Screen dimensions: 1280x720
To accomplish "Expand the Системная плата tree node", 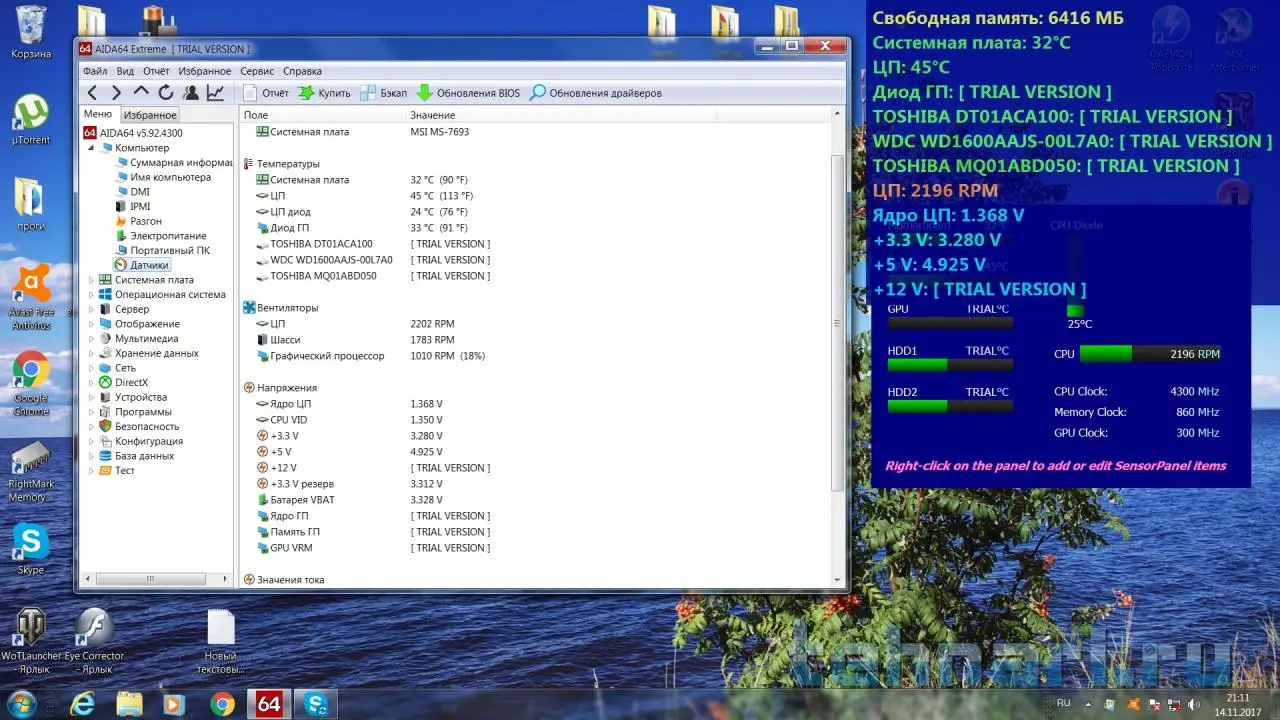I will click(92, 280).
